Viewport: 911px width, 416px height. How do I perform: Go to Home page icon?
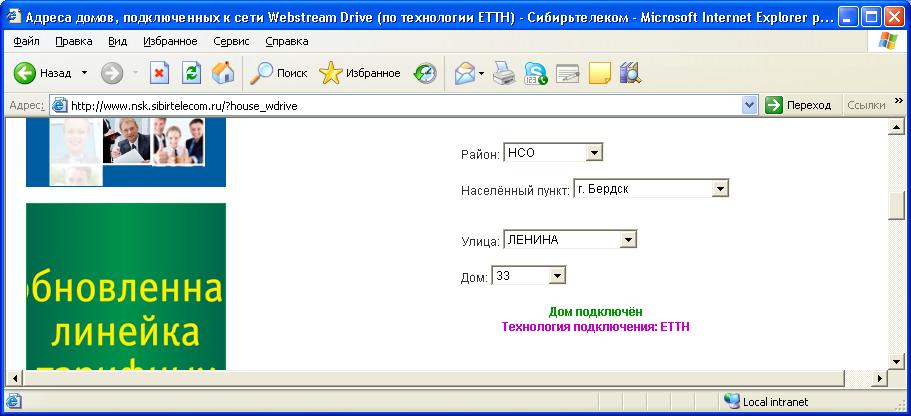point(223,73)
